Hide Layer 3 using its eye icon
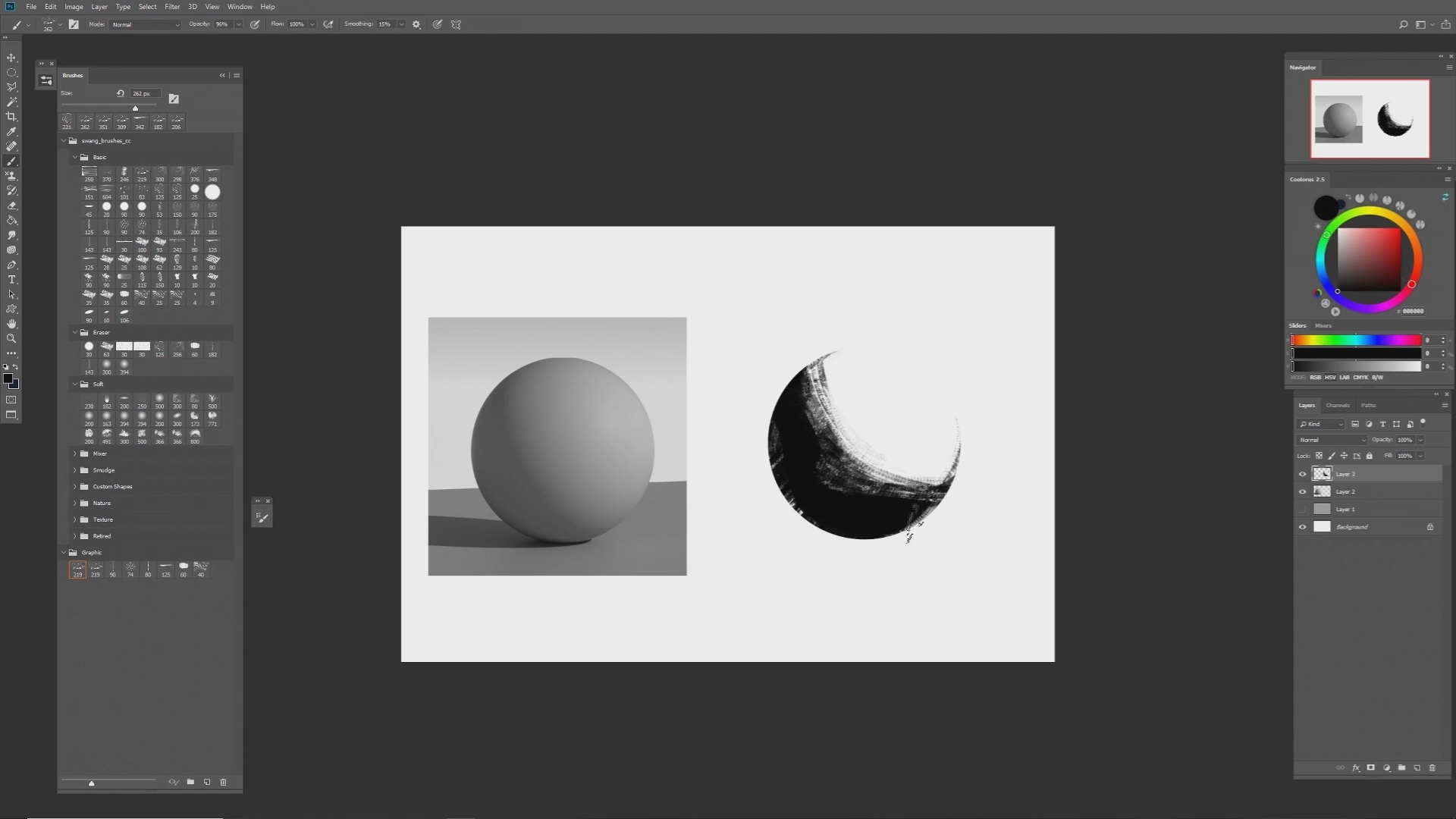The width and height of the screenshot is (1456, 819). pos(1303,474)
